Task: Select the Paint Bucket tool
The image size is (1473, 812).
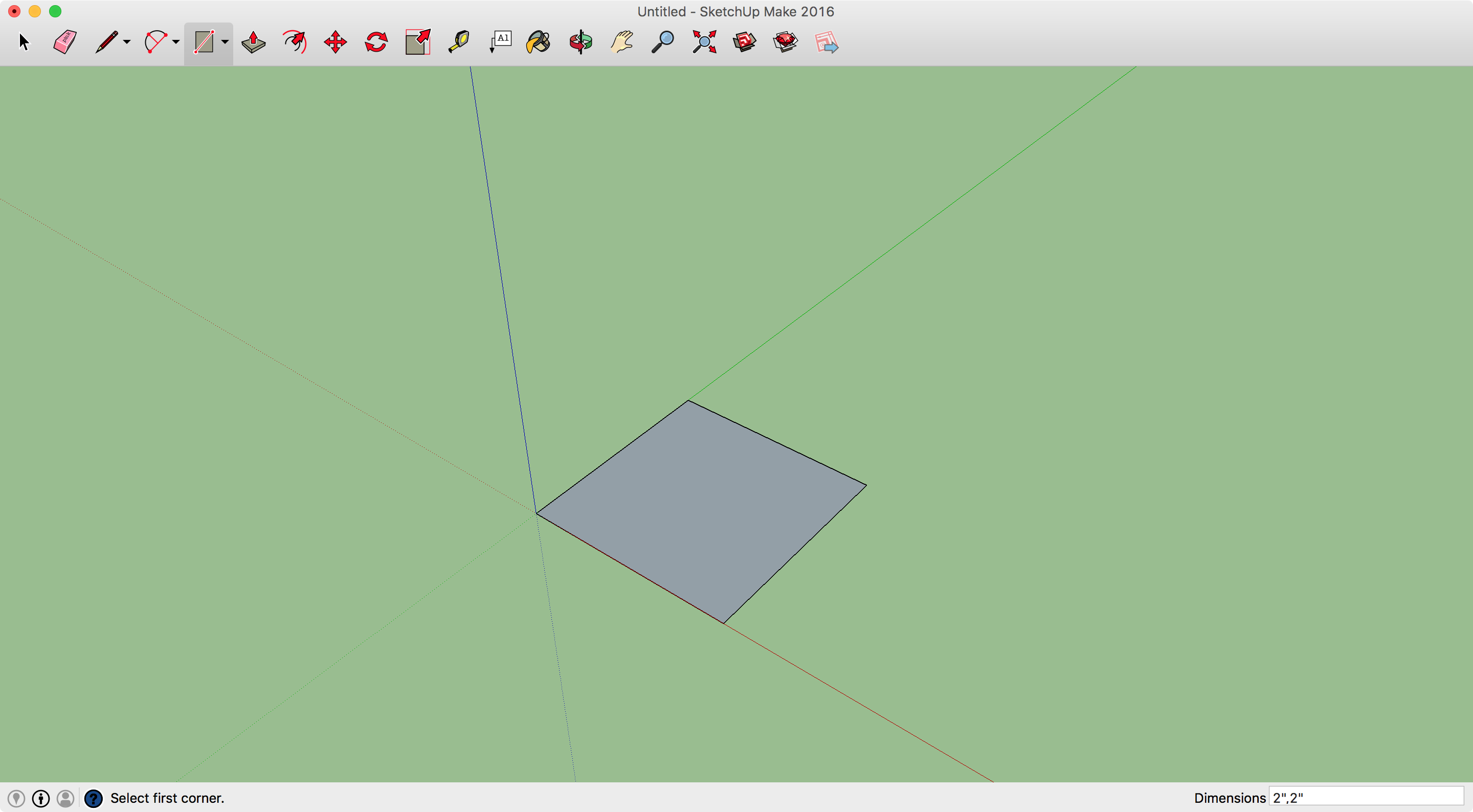Action: [x=538, y=42]
